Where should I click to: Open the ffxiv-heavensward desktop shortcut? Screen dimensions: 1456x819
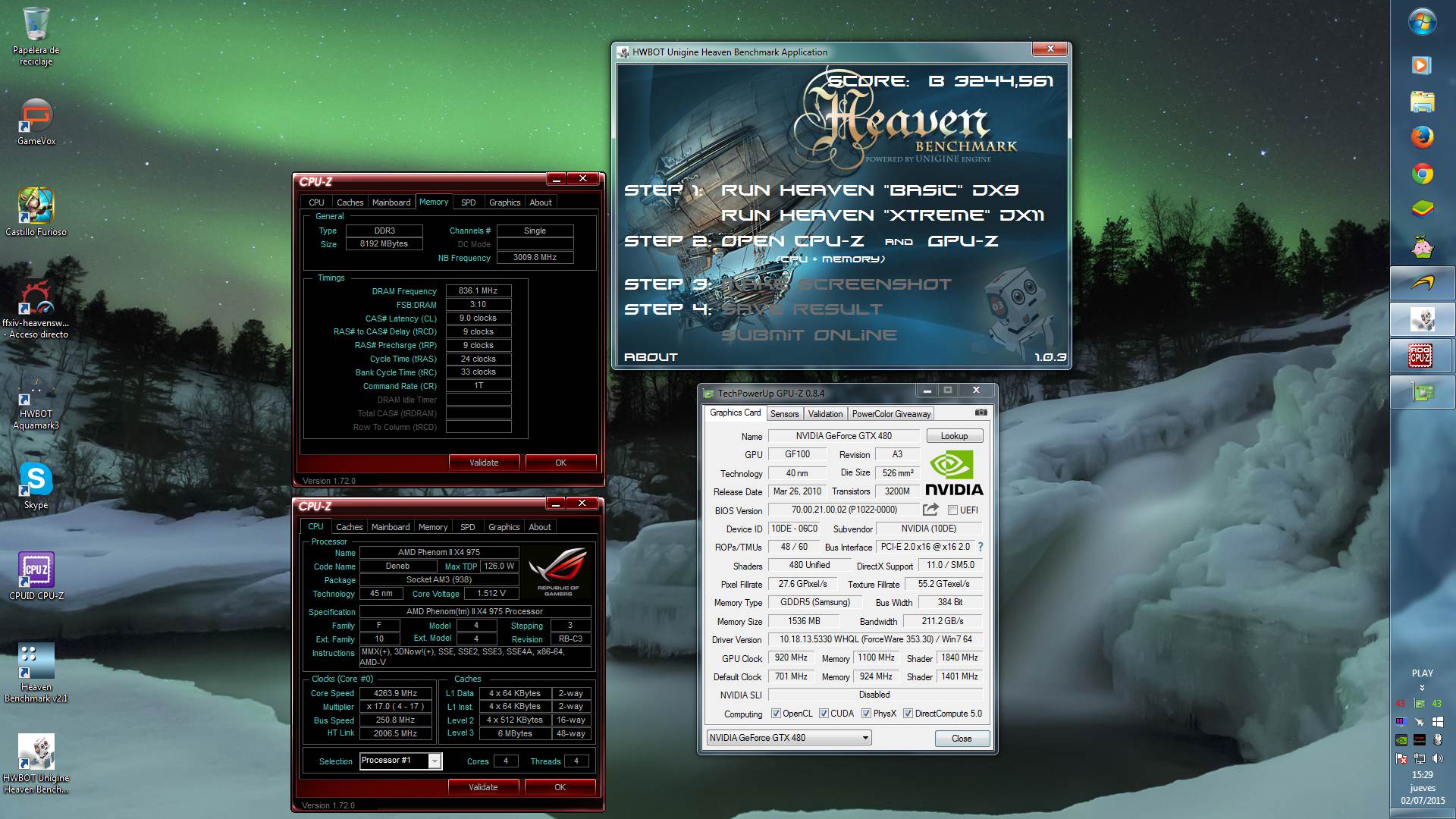coord(36,309)
